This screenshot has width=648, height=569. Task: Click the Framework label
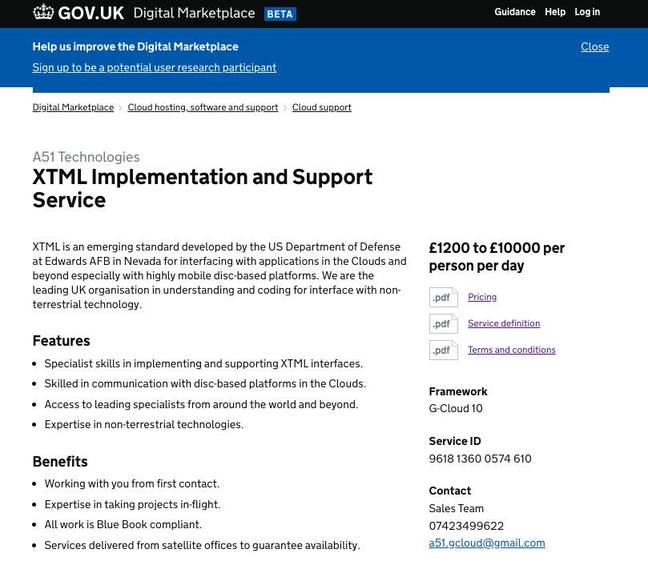click(458, 391)
